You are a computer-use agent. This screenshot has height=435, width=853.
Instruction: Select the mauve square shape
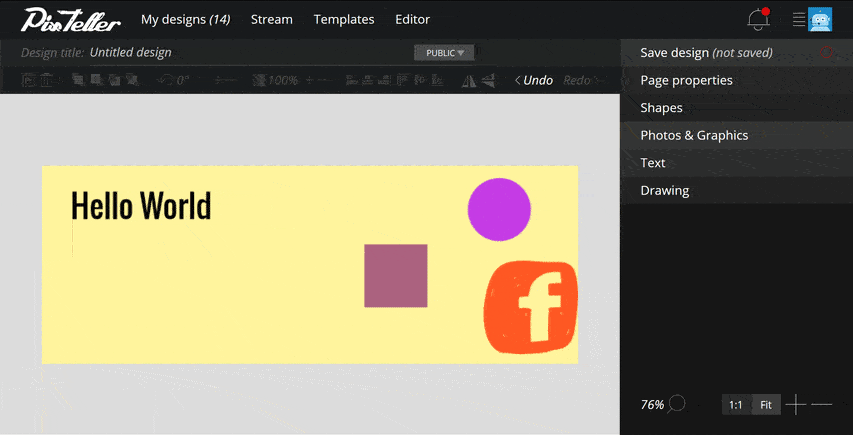coord(395,276)
